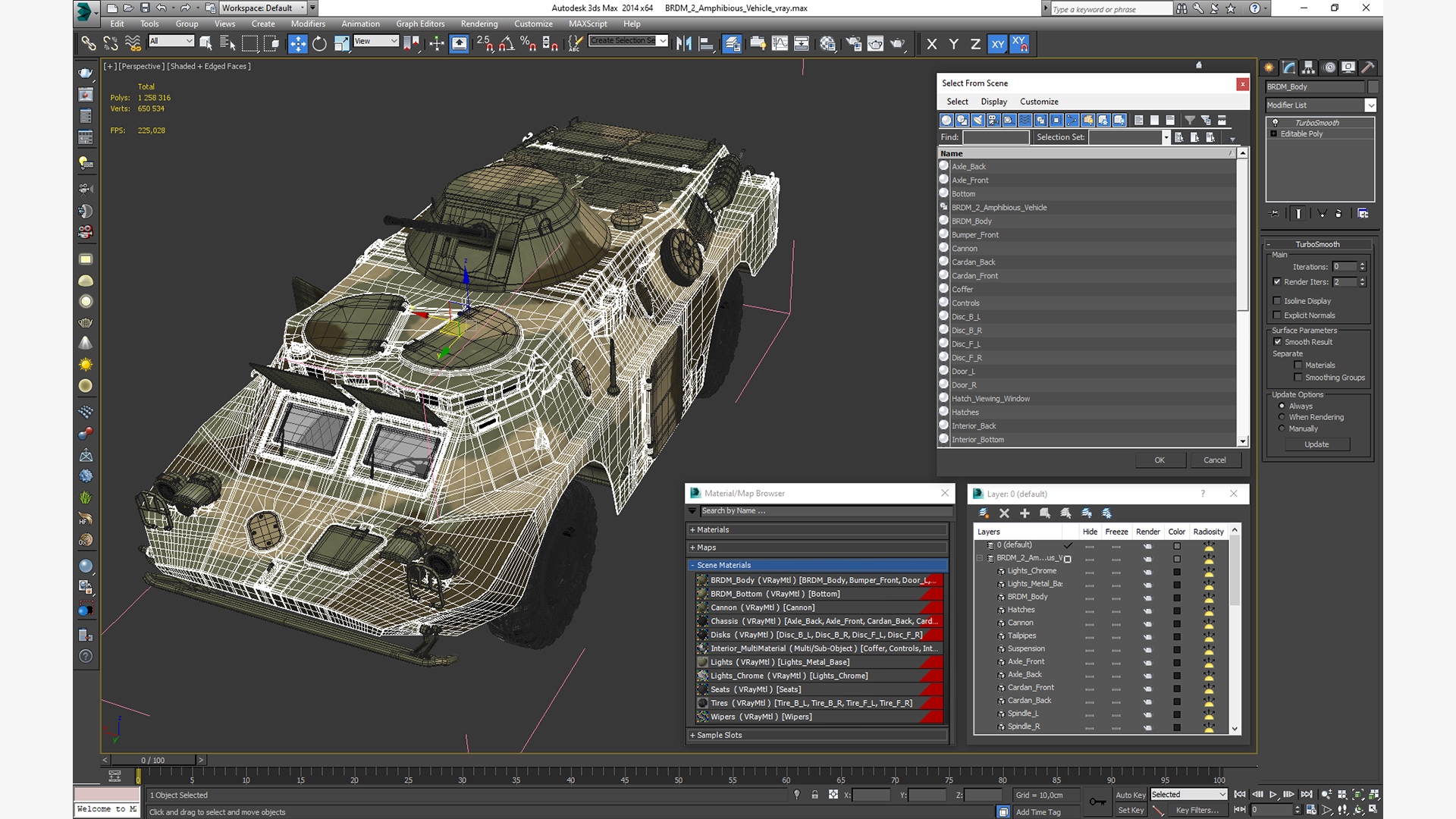This screenshot has height=819, width=1456.
Task: Activate the Select and Uniform Scale tool
Action: pos(341,44)
